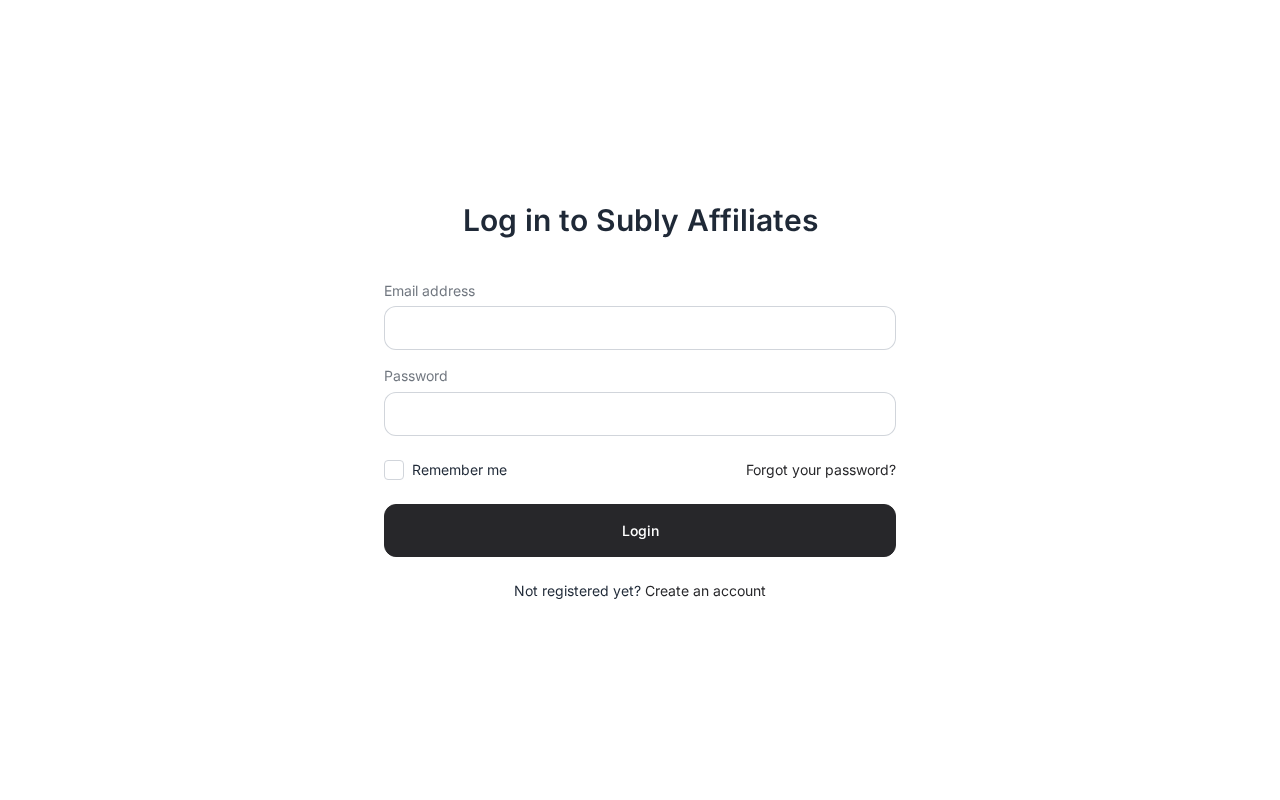
Task: Follow the Create an account link
Action: (x=705, y=591)
